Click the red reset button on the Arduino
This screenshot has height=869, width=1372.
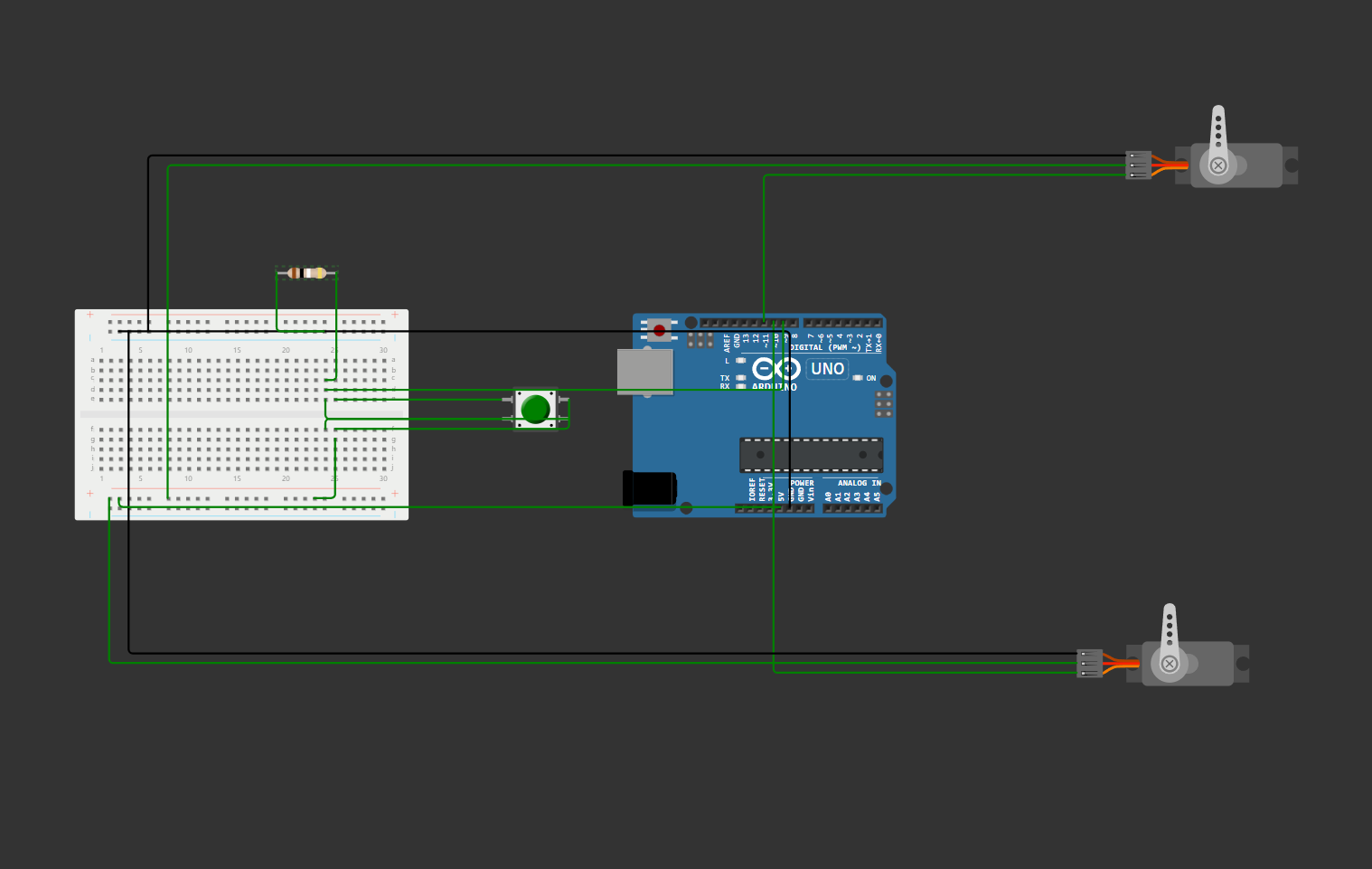point(660,330)
